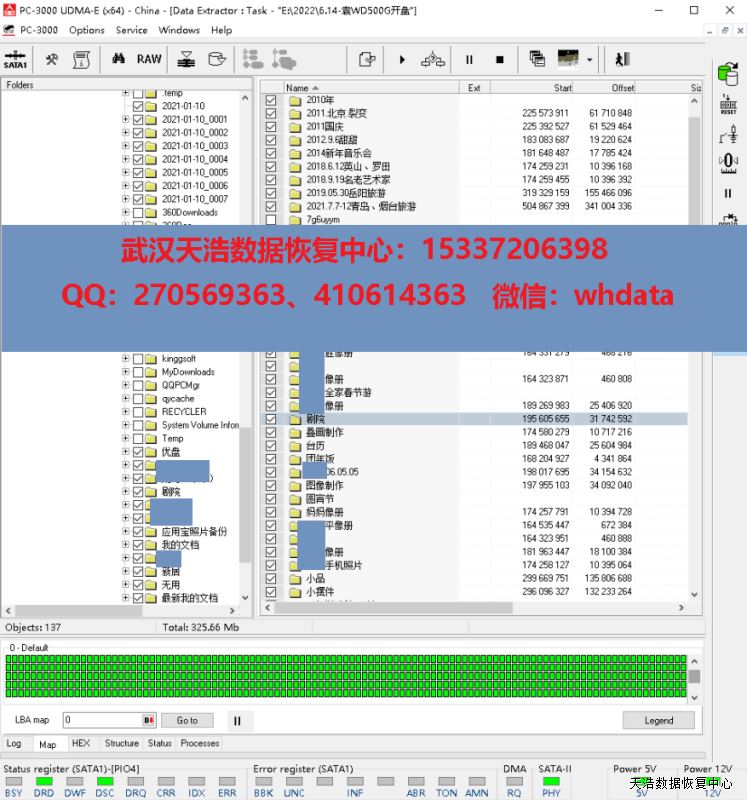Check the 7g6uyym item checkbox in the file list
747x800 pixels.
271,219
